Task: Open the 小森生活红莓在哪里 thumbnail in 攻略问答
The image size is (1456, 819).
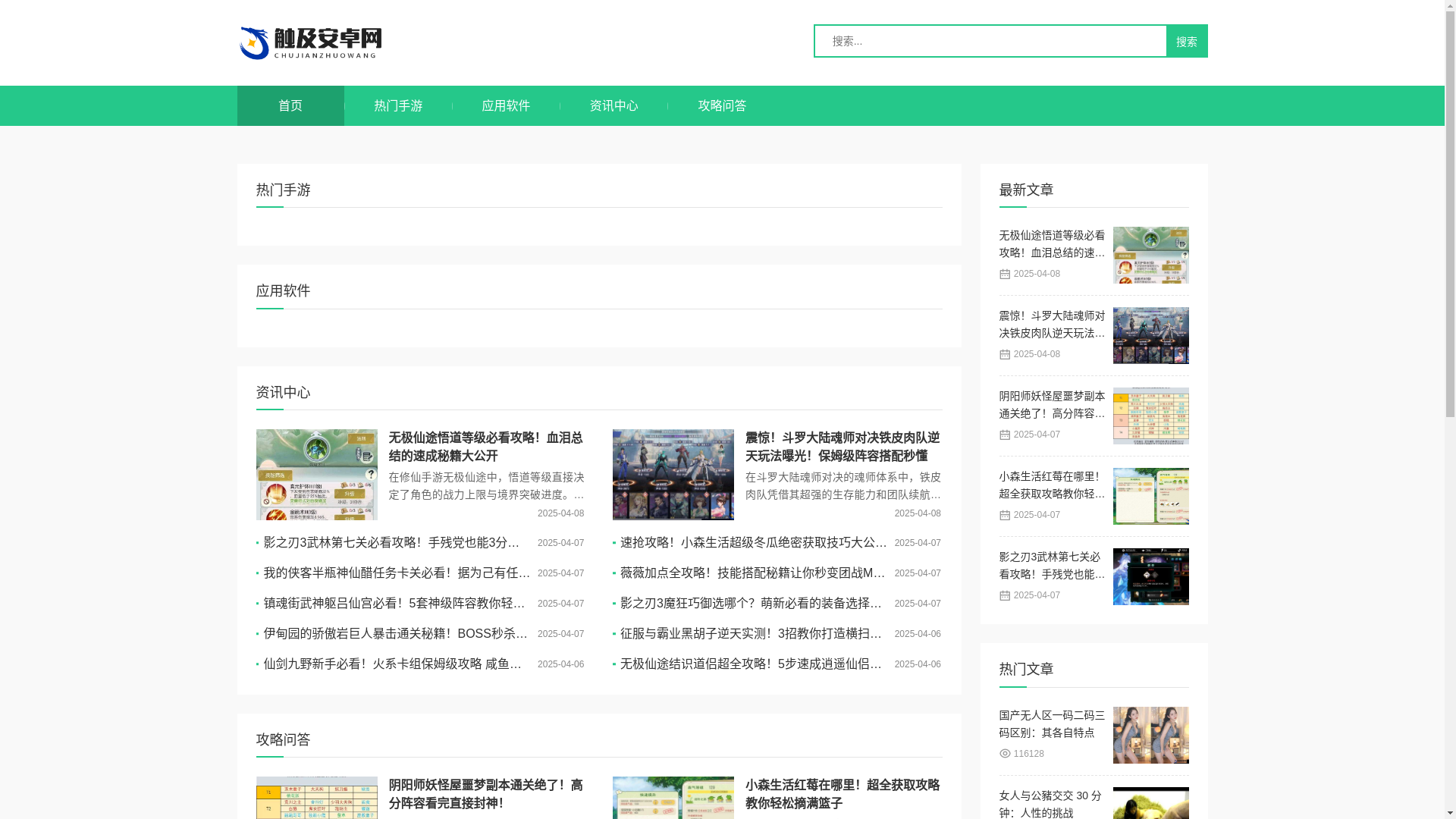Action: 673,798
